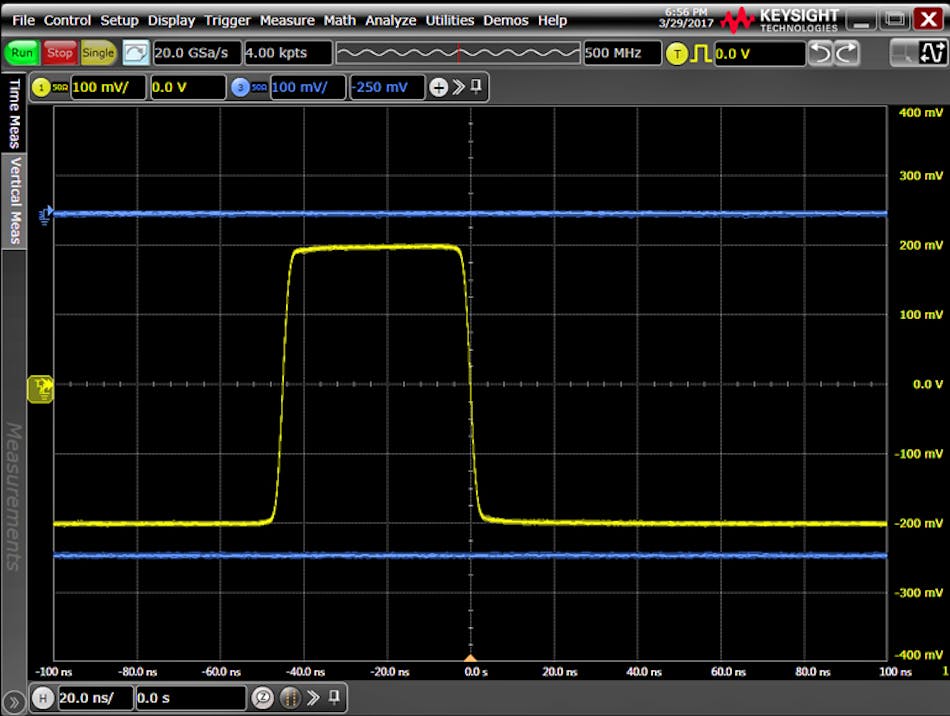Click the Redo arrow icon
The image size is (950, 716).
click(847, 53)
